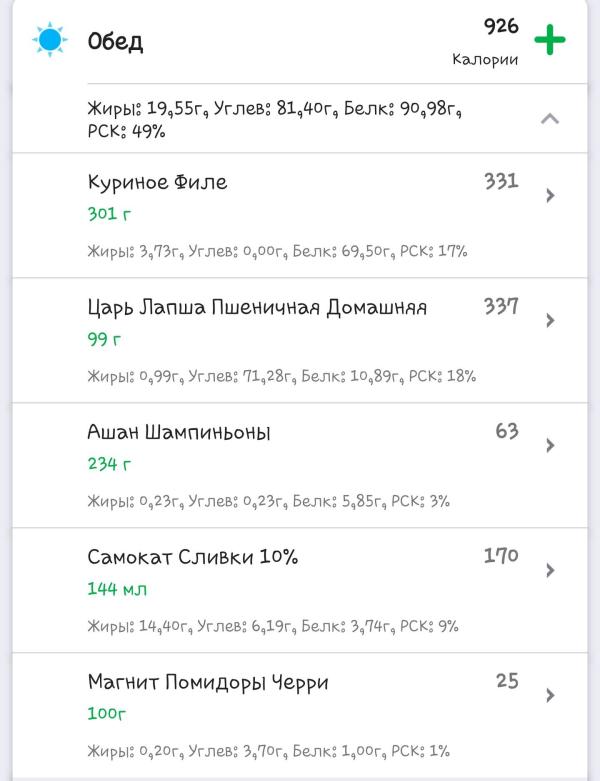Click the blue sun lunch icon
The height and width of the screenshot is (781, 600).
(50, 39)
